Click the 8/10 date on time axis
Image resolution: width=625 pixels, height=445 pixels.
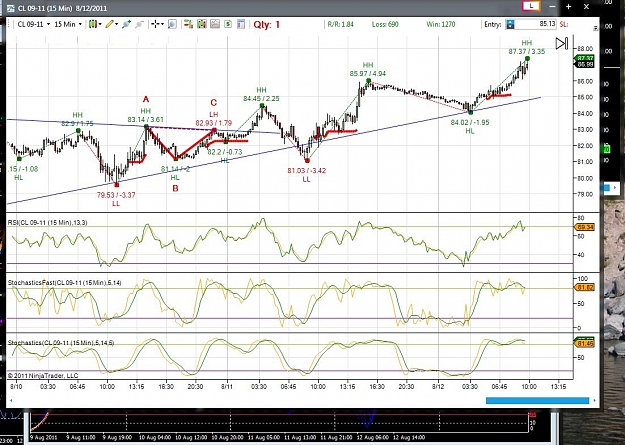pyautogui.click(x=16, y=386)
